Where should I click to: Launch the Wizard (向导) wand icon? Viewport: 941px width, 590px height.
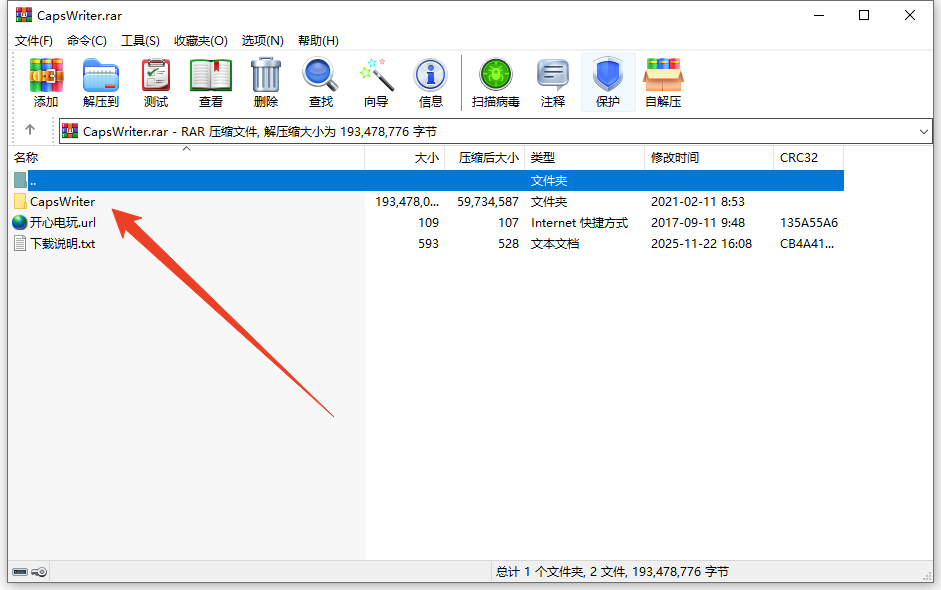(376, 82)
